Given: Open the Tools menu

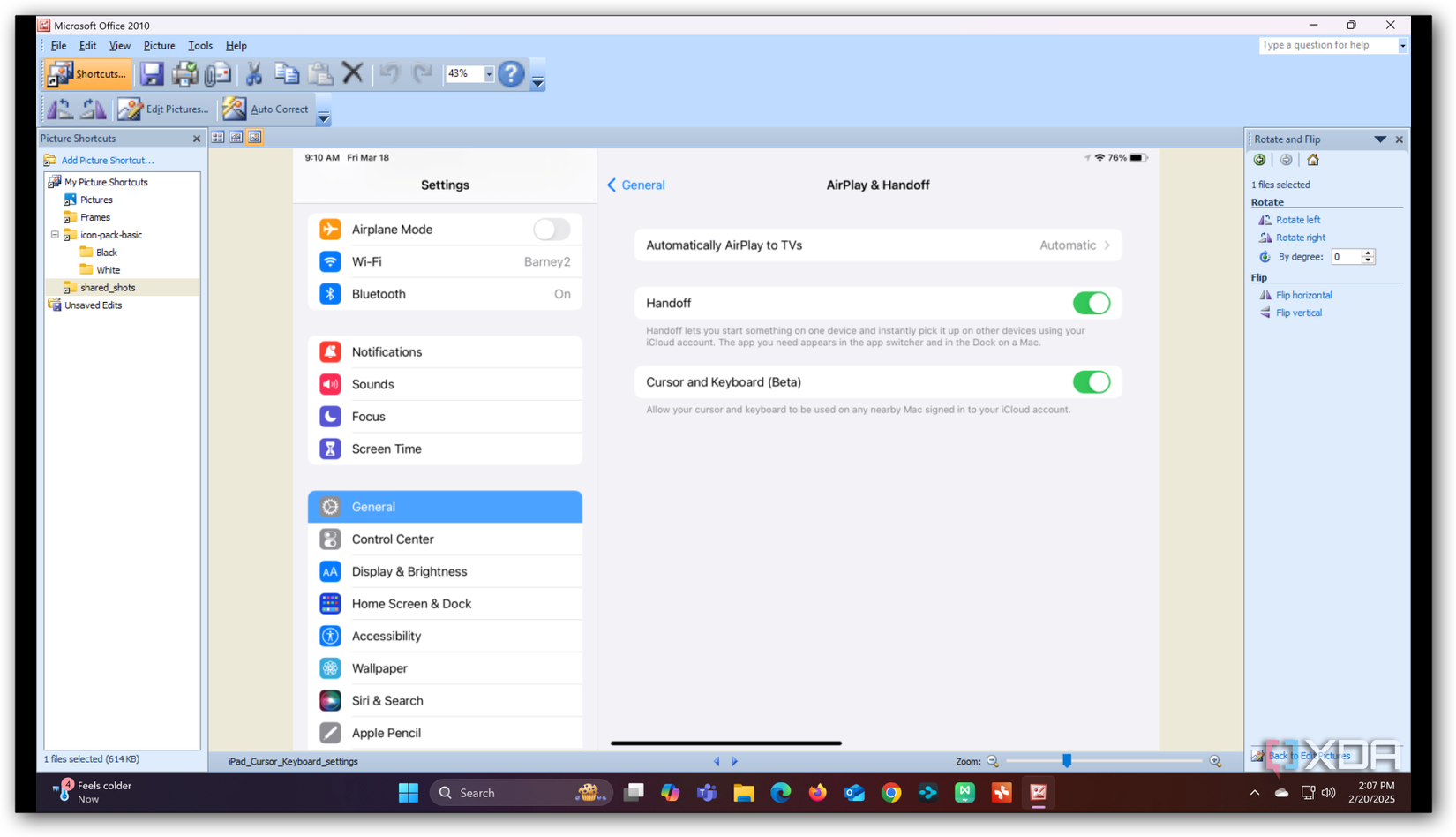Looking at the screenshot, I should tap(200, 45).
